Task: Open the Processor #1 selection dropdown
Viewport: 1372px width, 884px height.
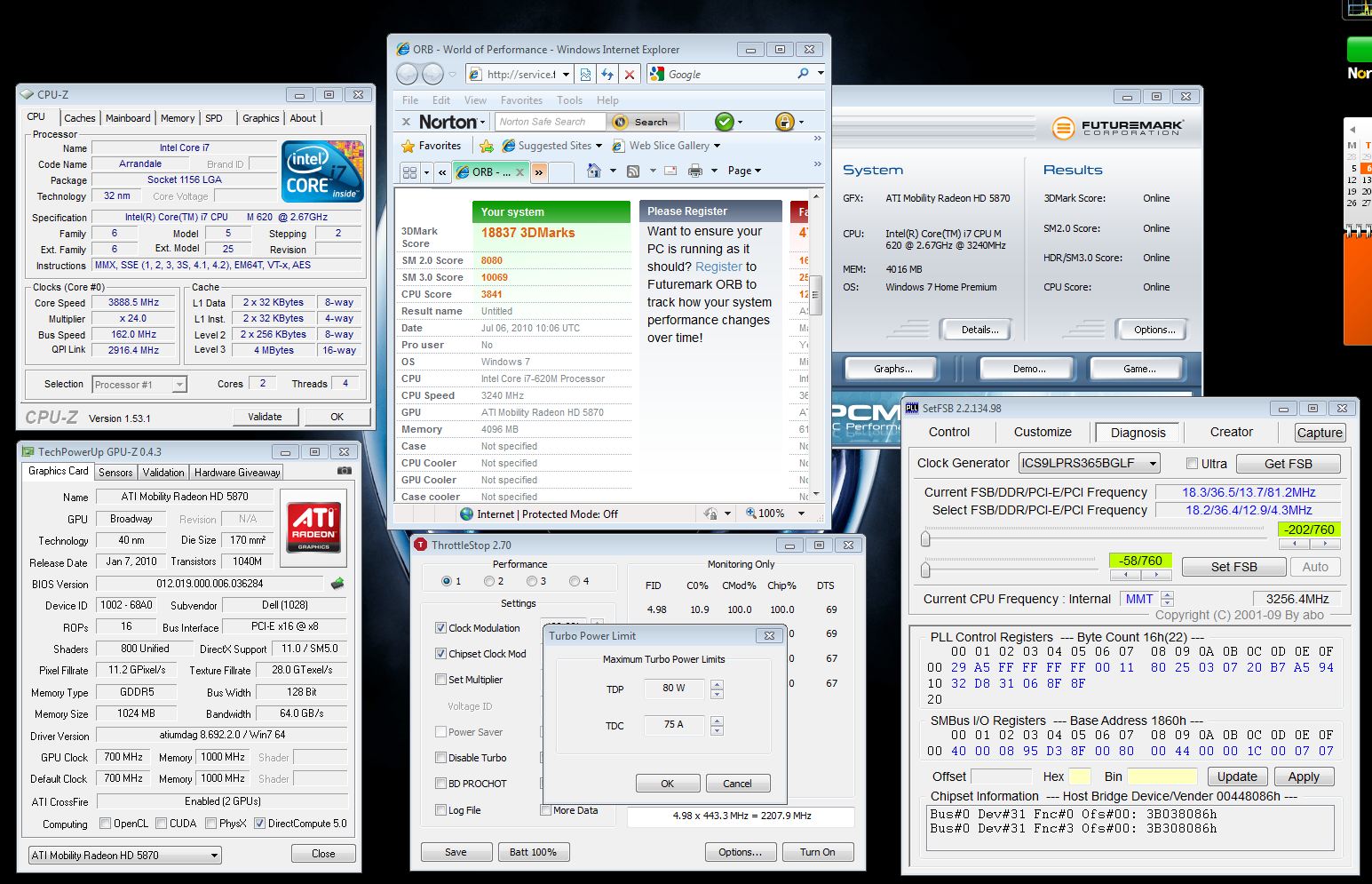Action: pos(178,385)
